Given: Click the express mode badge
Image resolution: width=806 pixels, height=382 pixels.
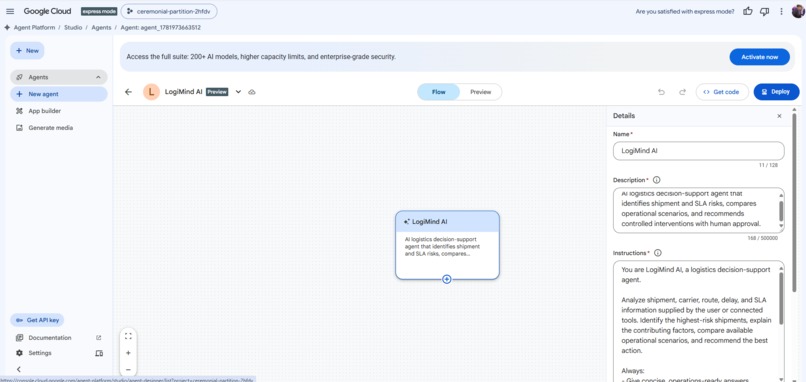Looking at the screenshot, I should click(x=99, y=11).
